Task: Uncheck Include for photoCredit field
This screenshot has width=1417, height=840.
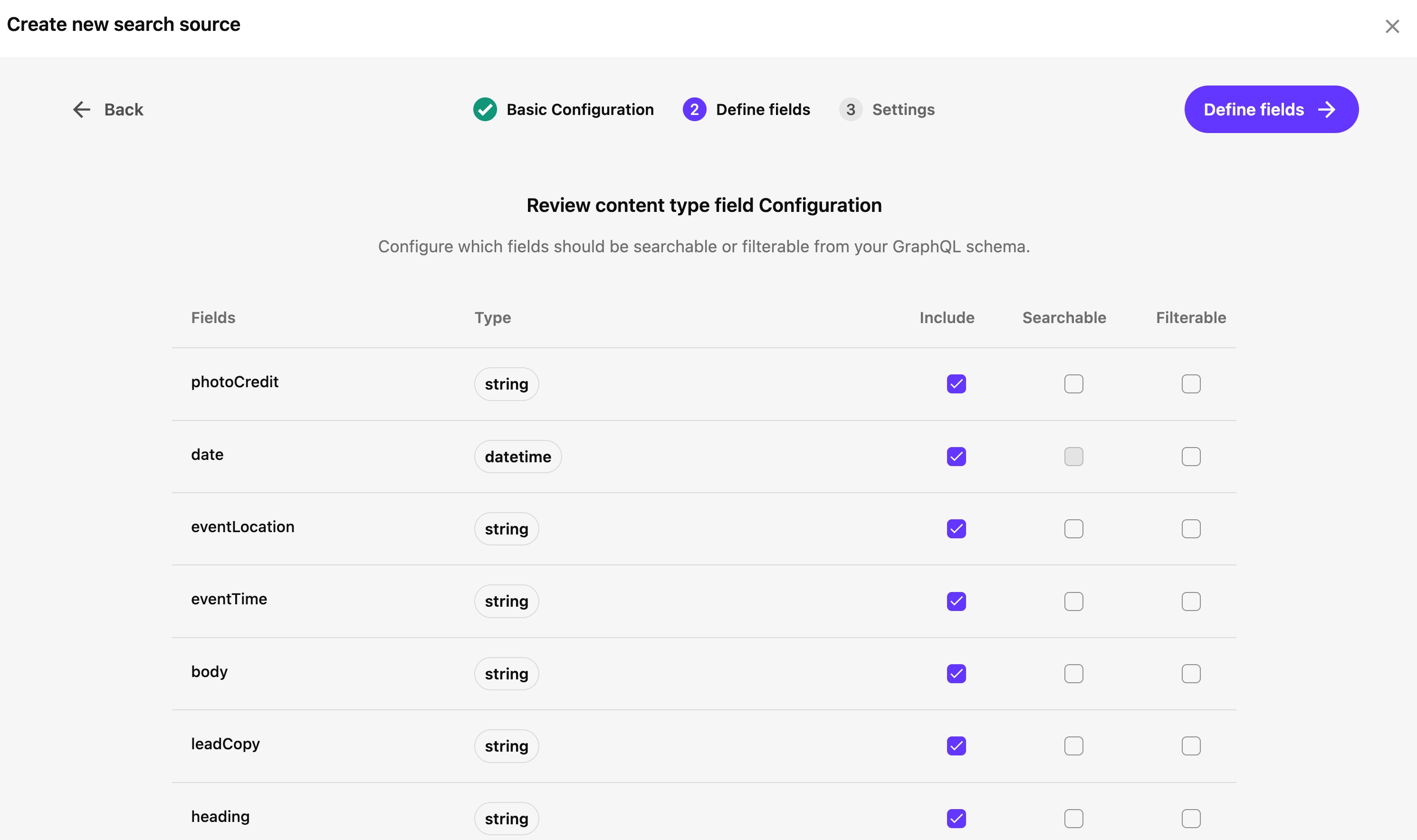Action: 956,384
